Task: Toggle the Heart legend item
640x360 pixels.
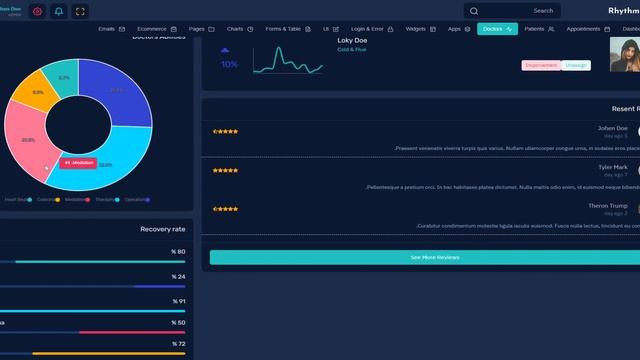Action: (x=18, y=200)
